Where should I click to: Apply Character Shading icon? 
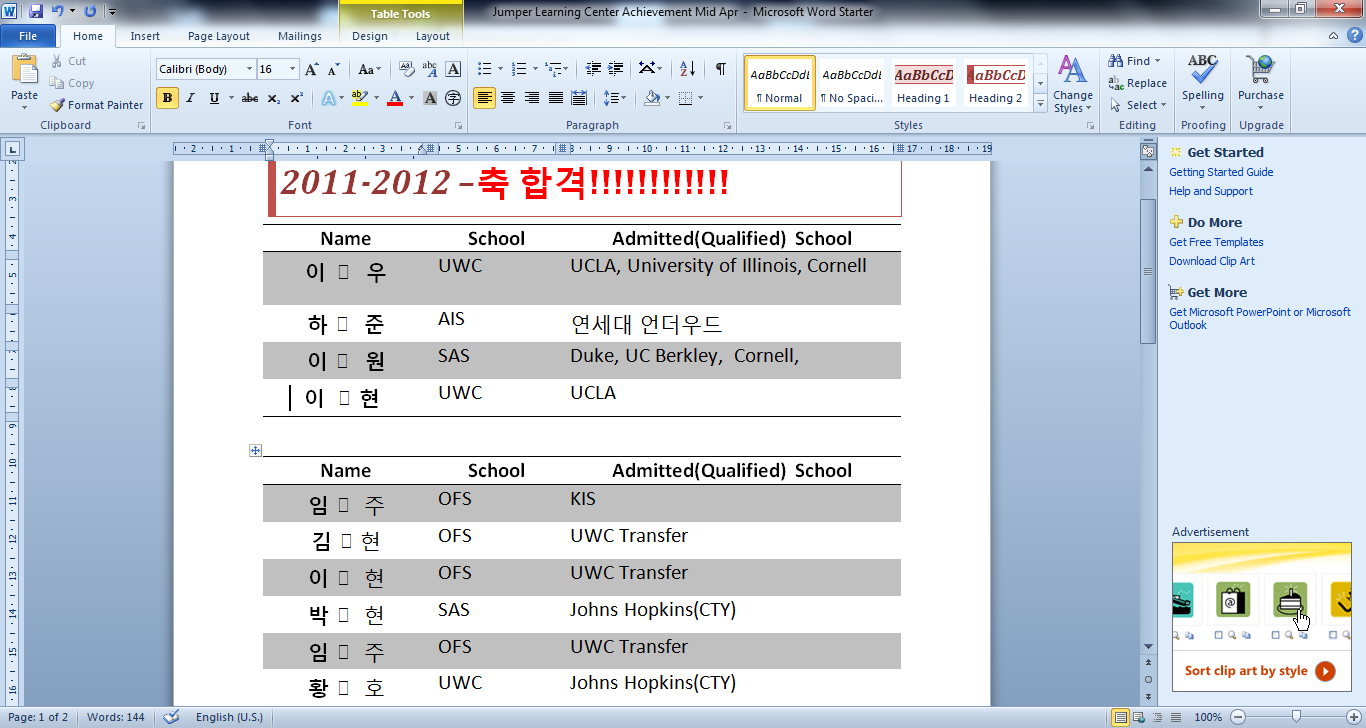pyautogui.click(x=430, y=98)
